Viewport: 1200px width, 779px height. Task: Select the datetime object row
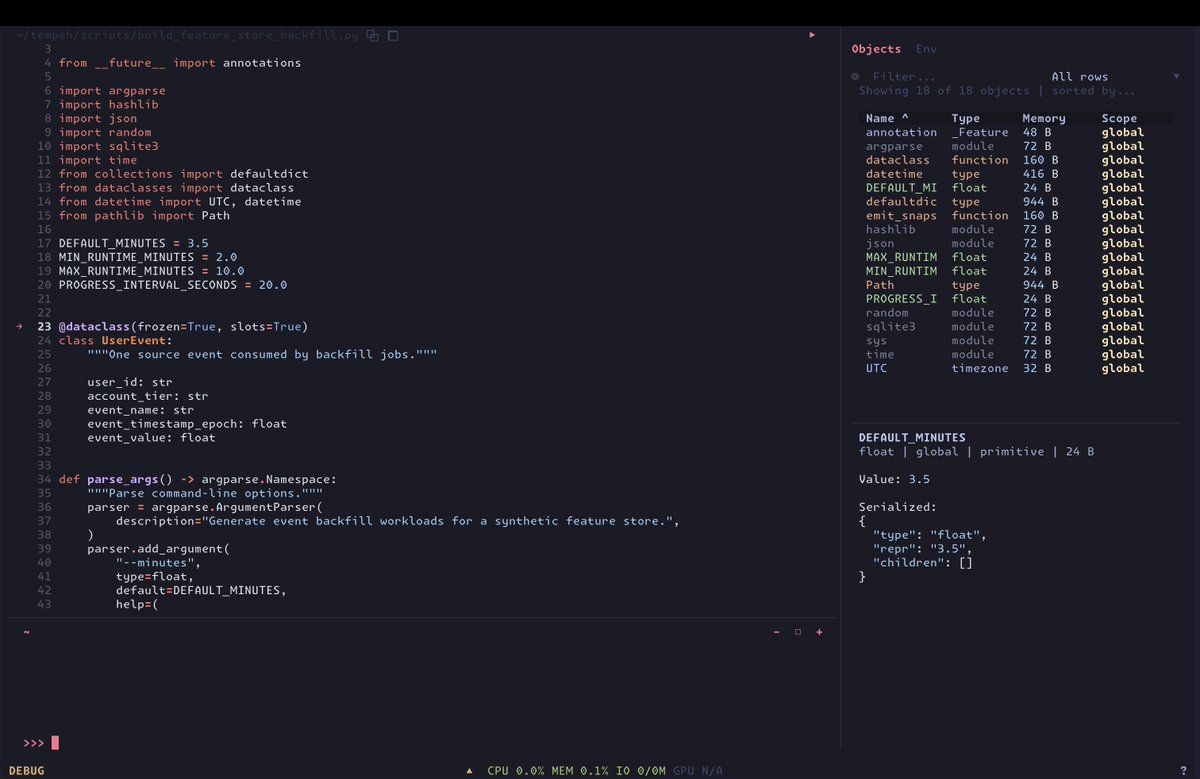tap(1018, 174)
